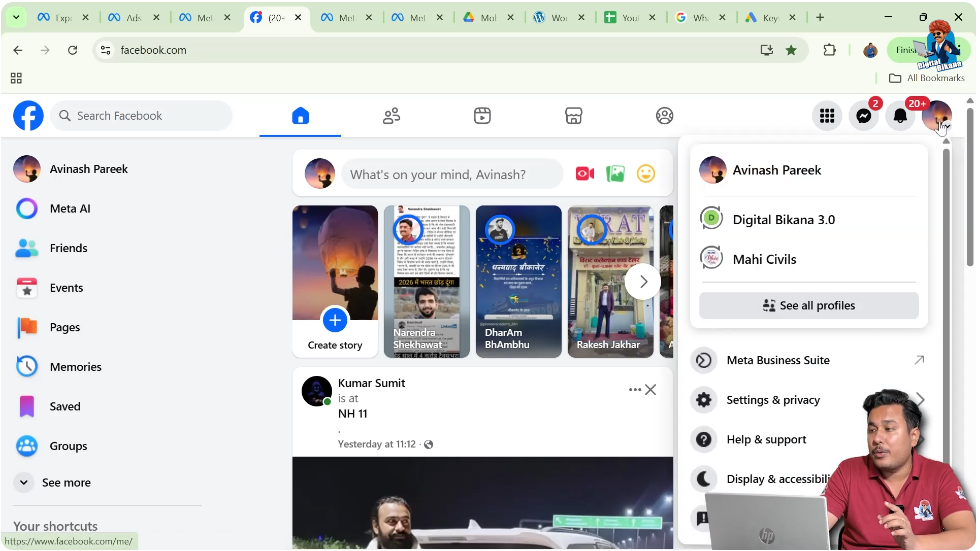
Task: View DharAm BhAmbhu's story
Action: [x=519, y=282]
